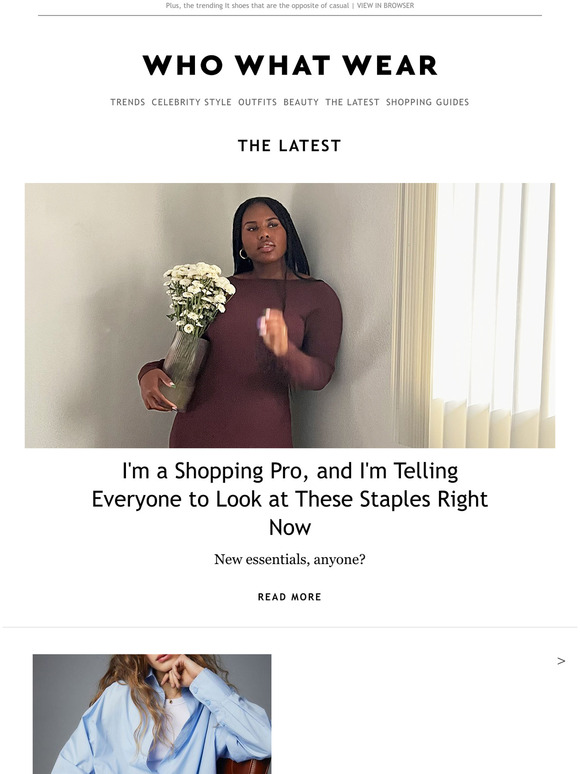Open the Beauty navigation link
Screen dimensions: 580x774
coord(301,102)
